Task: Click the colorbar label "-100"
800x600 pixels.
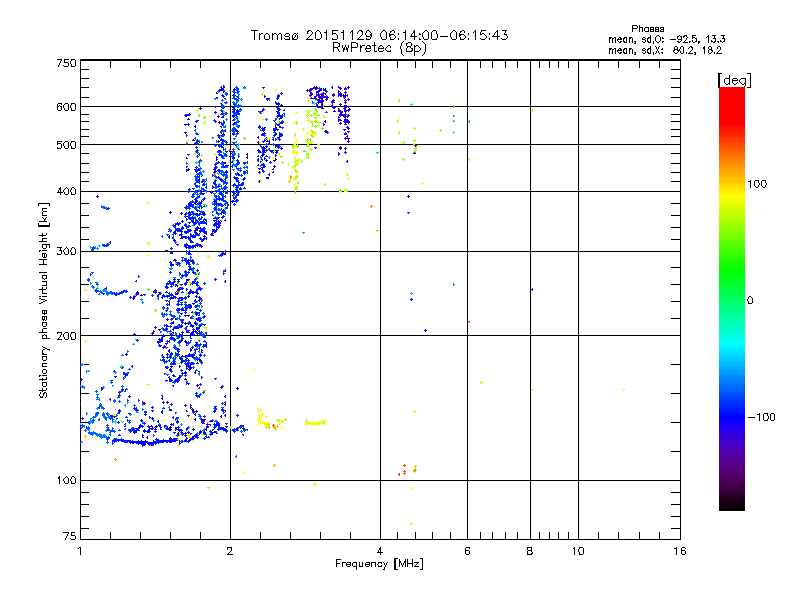Action: coord(762,417)
